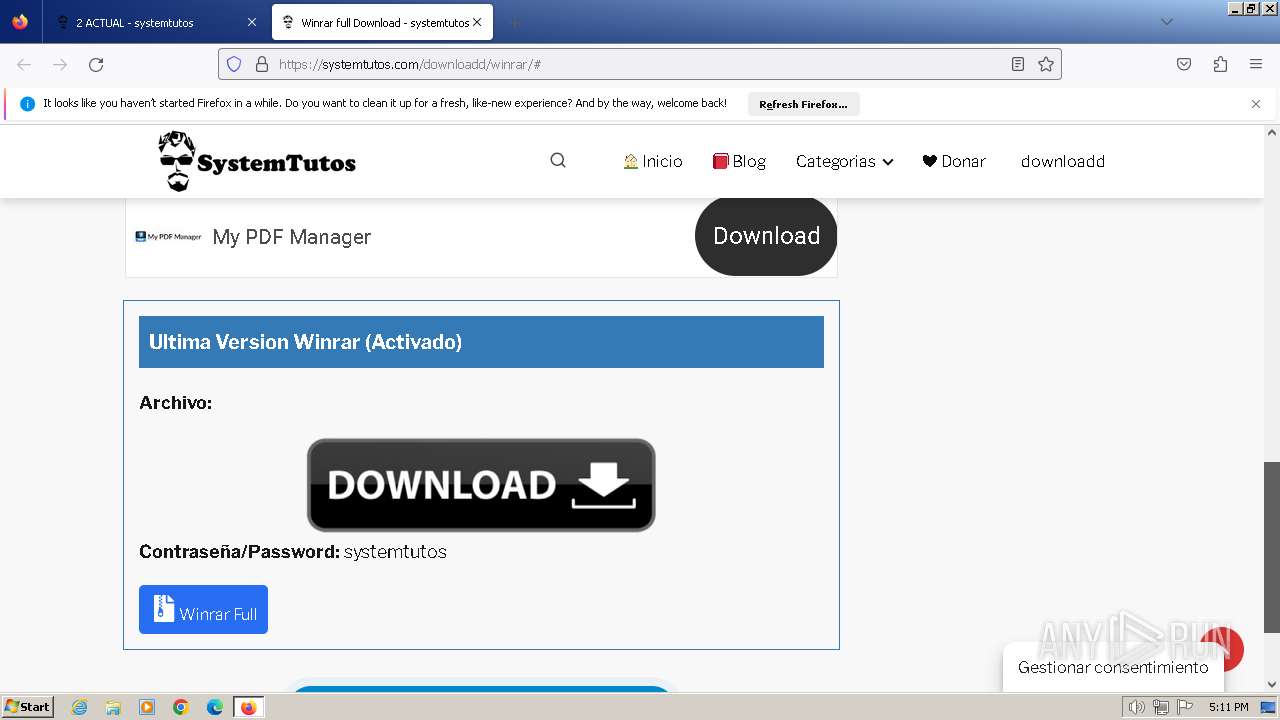Screen dimensions: 1280x720
Task: Close the 2 ACTUAL - systemtutos tab
Action: point(251,22)
